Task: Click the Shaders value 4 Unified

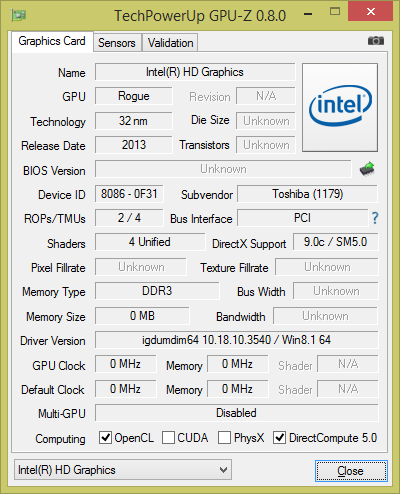Action: pos(150,242)
